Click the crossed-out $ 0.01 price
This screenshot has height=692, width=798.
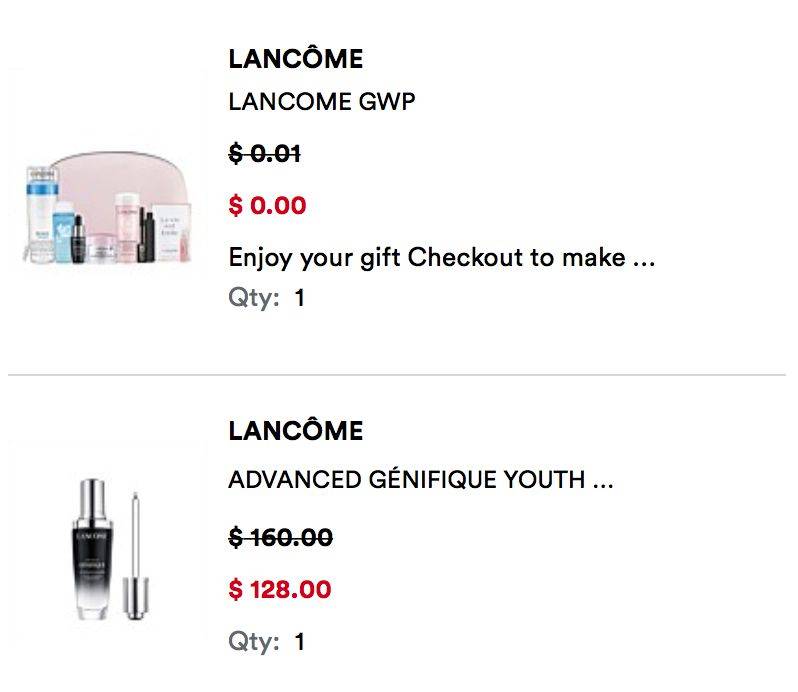click(x=265, y=153)
